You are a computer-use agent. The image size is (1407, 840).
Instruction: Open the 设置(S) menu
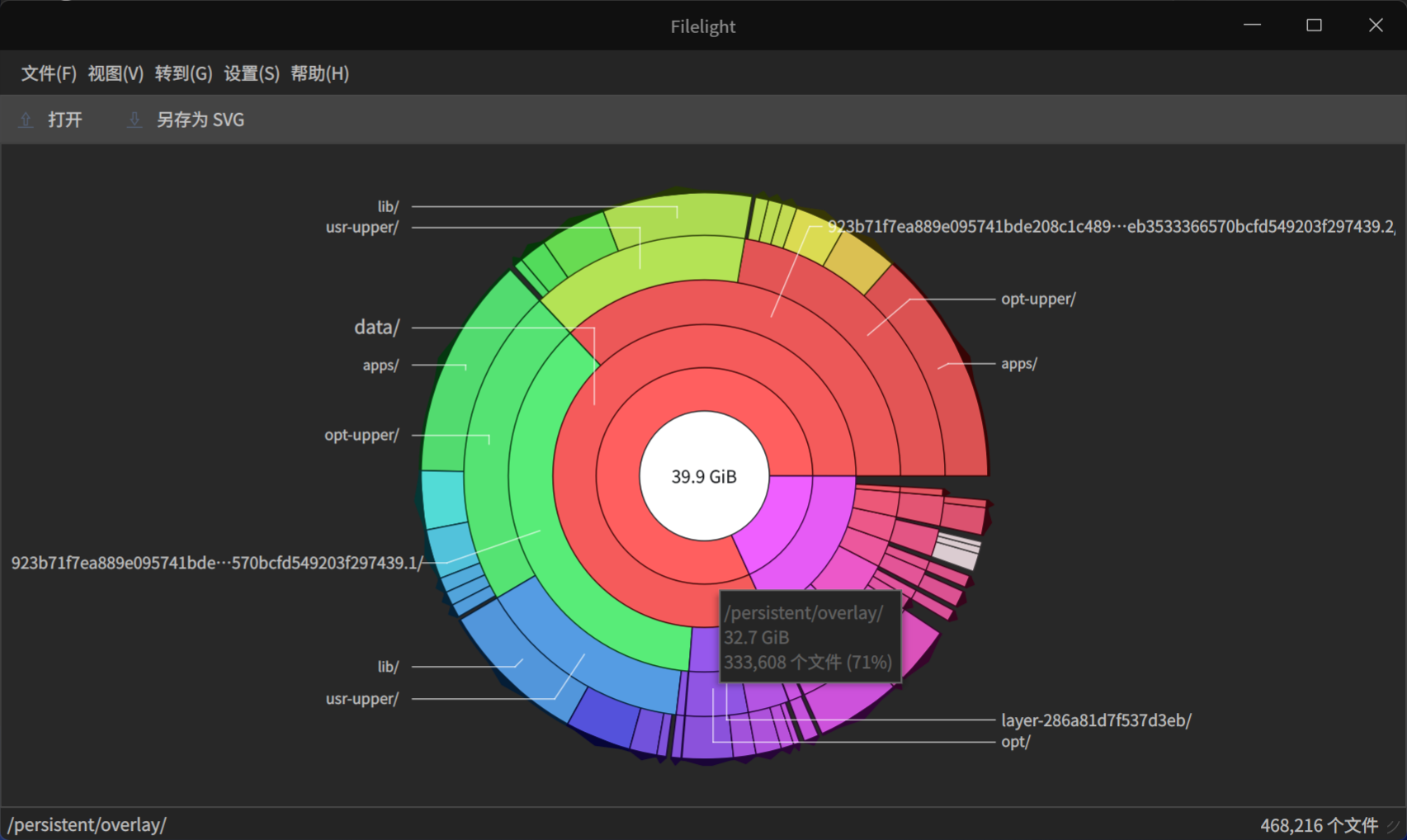(x=252, y=73)
